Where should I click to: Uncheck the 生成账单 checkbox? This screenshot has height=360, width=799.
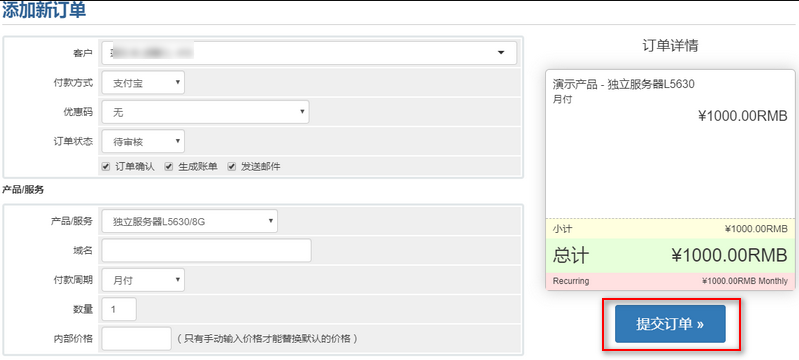(x=169, y=167)
